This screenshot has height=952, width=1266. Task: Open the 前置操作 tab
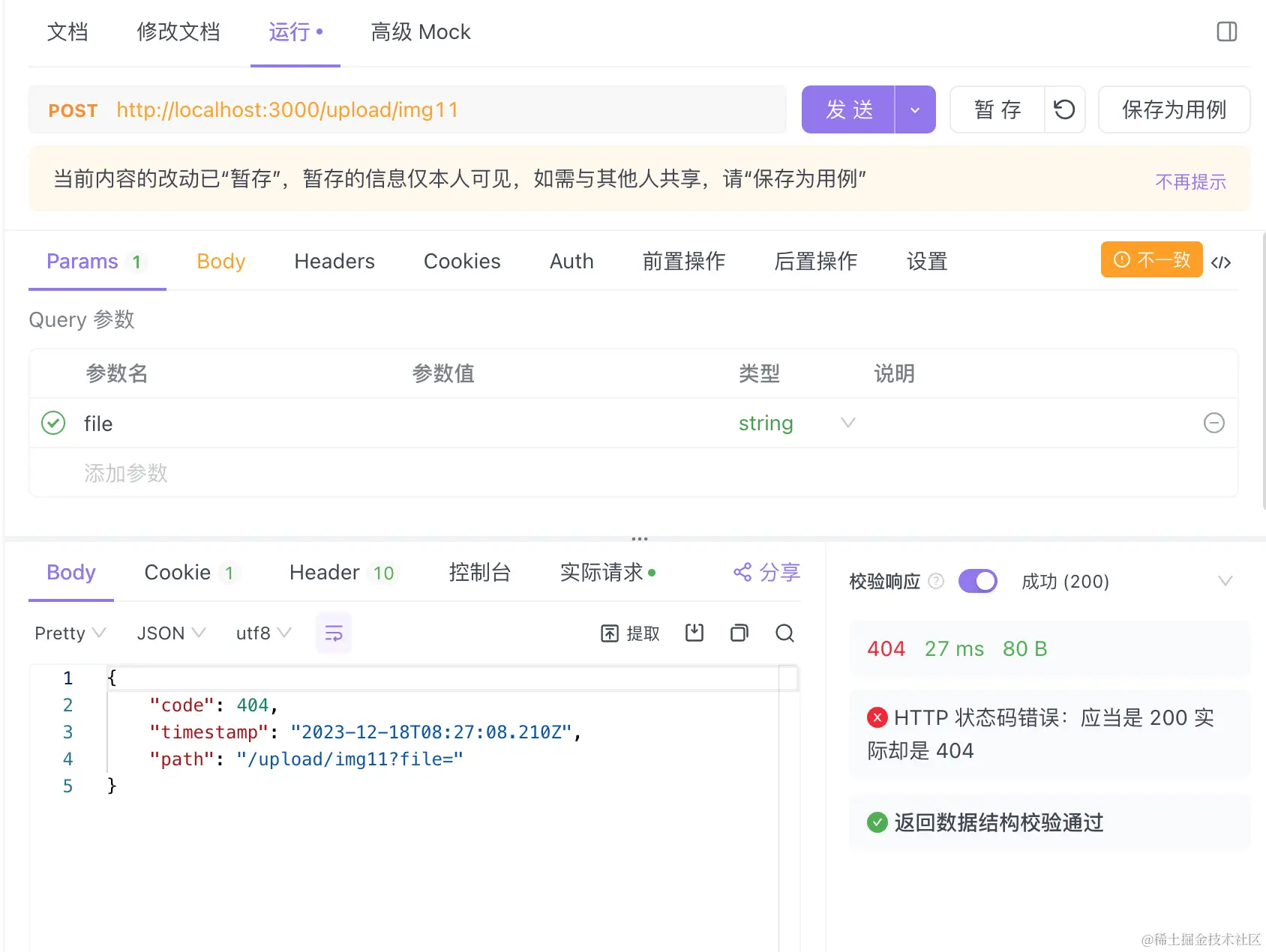point(684,262)
